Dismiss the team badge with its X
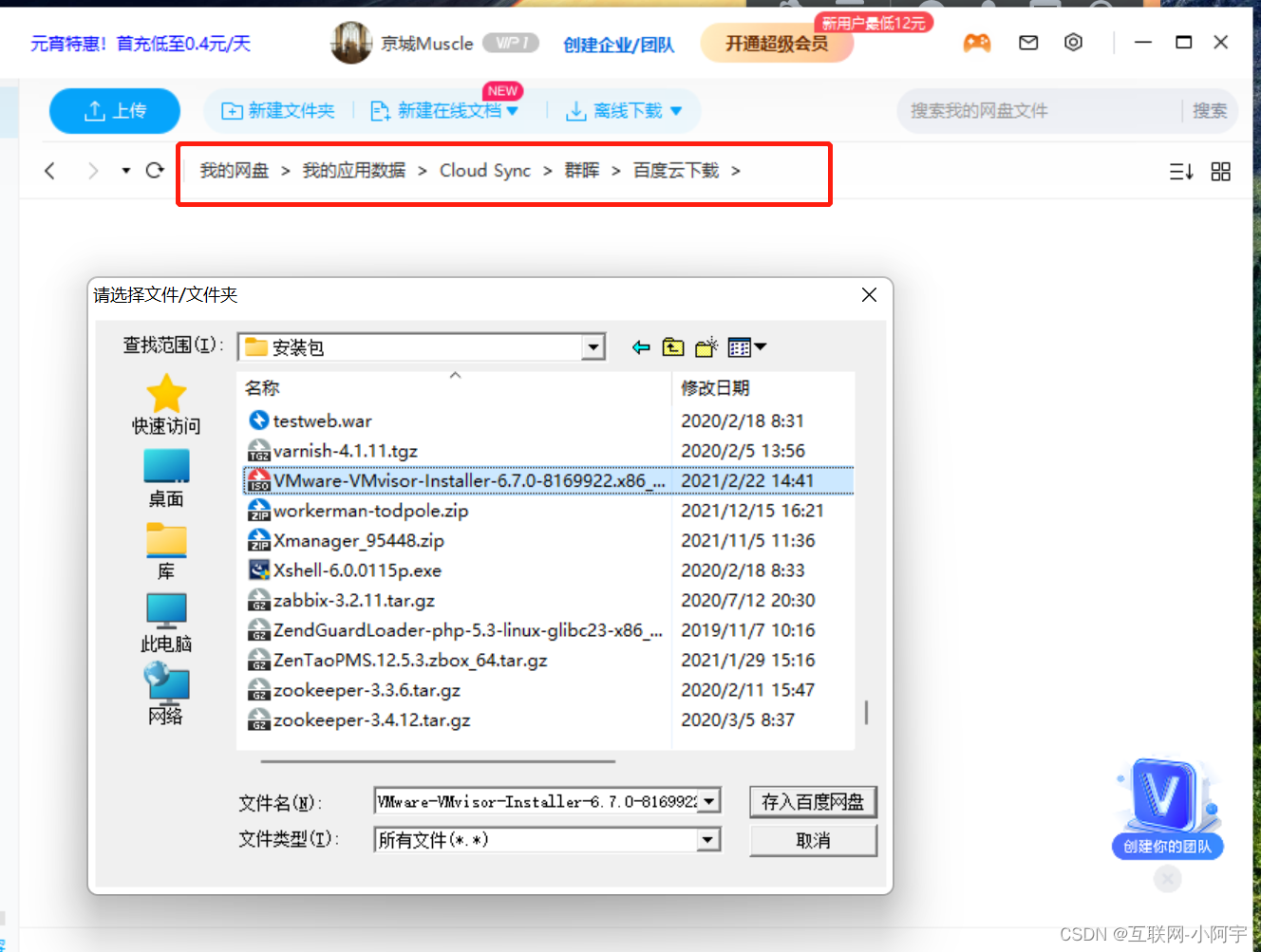 [1168, 880]
